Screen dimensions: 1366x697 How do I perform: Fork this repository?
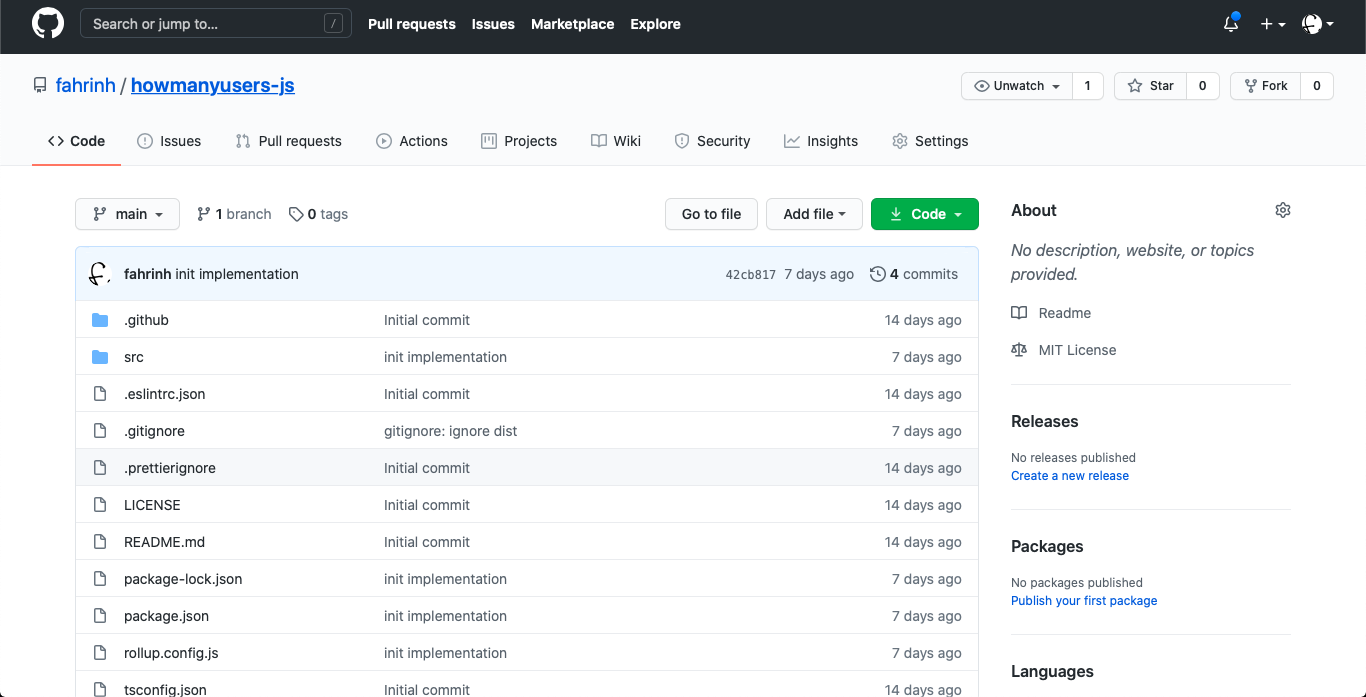coord(1266,86)
